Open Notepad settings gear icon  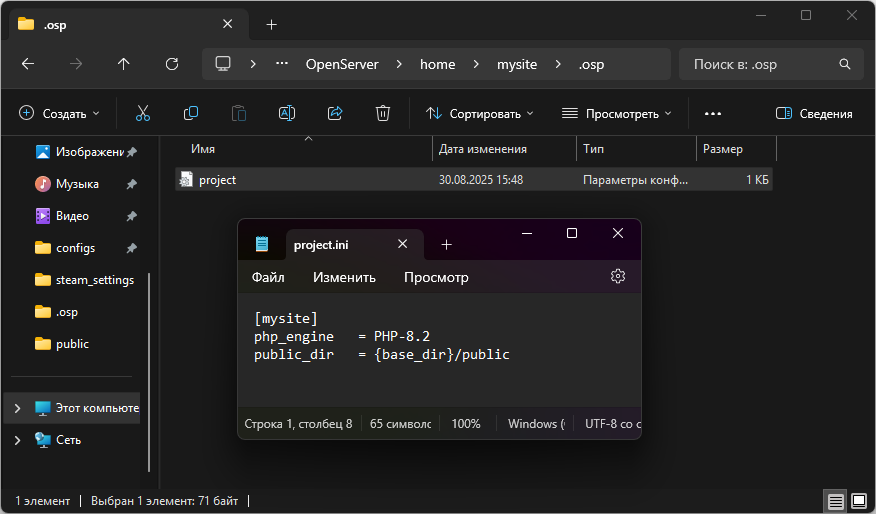tap(618, 277)
